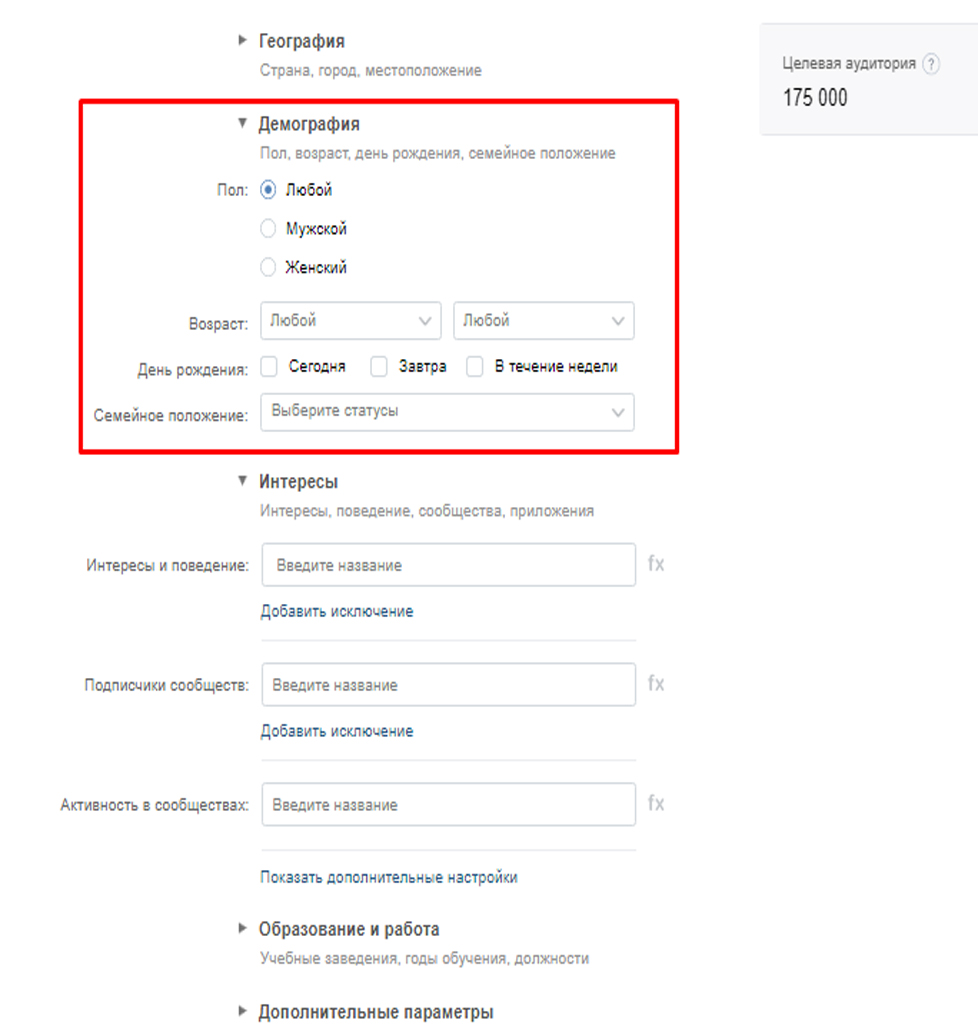The height and width of the screenshot is (1029, 978).
Task: Select the Любой gender radio button
Action: coord(268,189)
